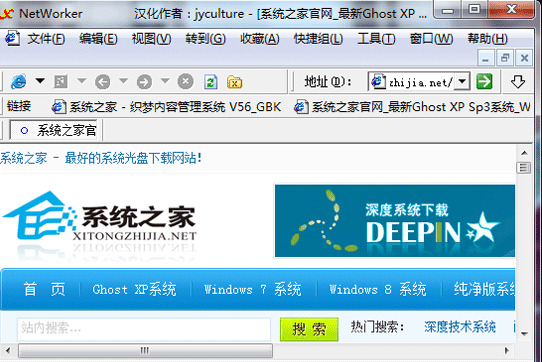Click the green 搜索 button
Image resolution: width=542 pixels, height=362 pixels.
[309, 329]
